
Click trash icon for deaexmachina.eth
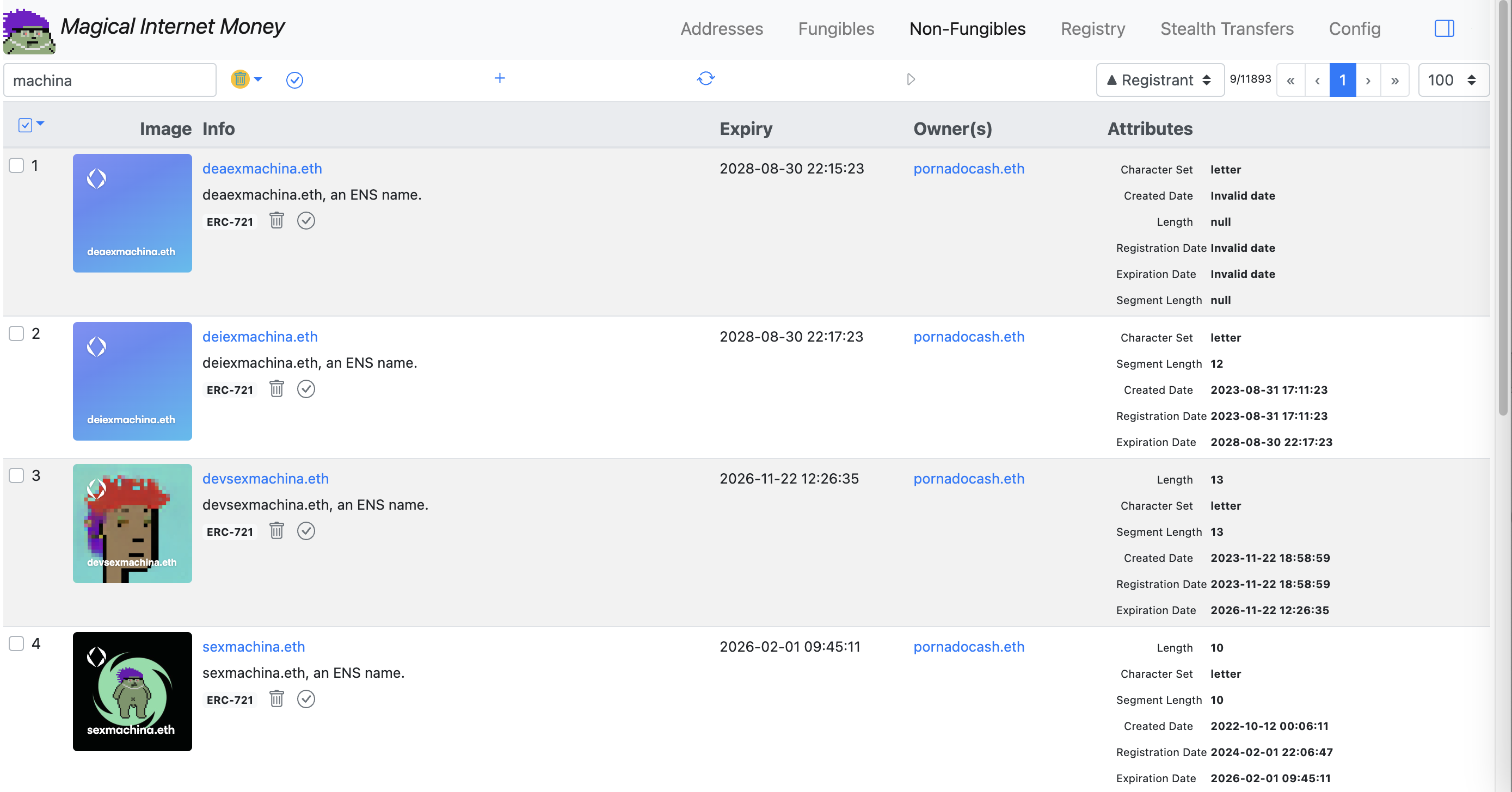(276, 221)
